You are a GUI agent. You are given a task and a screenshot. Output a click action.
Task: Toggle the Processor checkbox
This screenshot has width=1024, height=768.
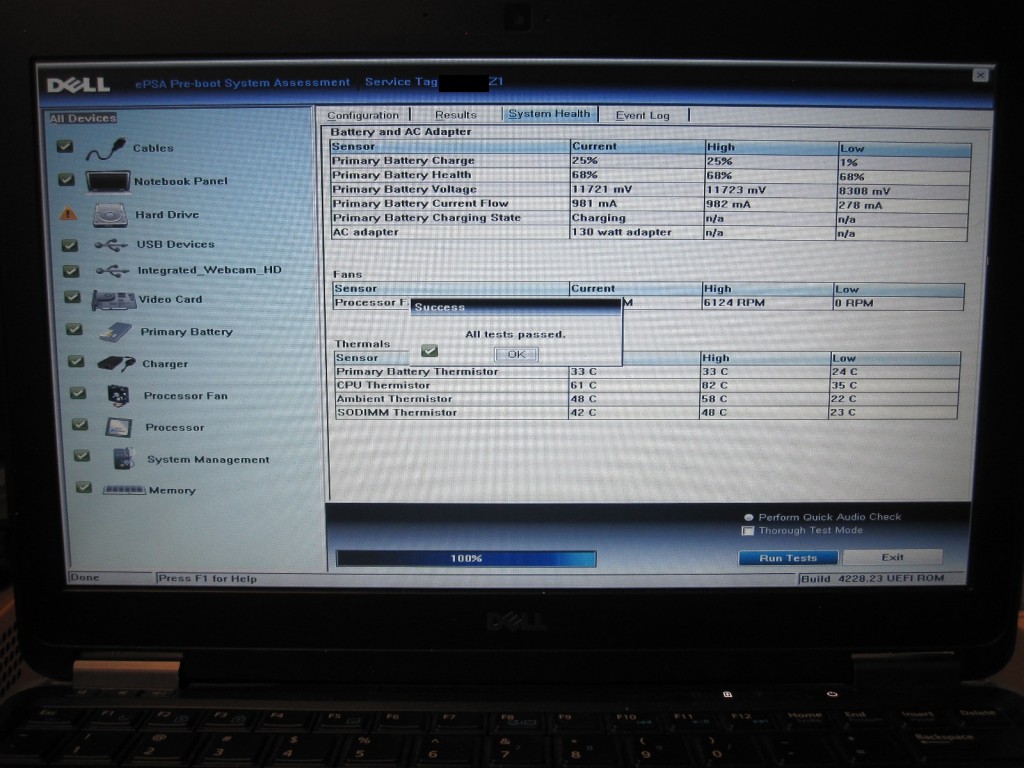[80, 424]
